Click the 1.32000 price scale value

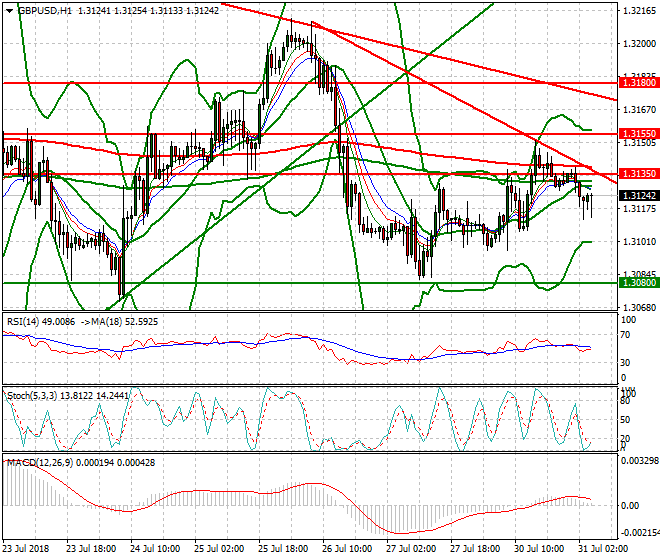(639, 44)
